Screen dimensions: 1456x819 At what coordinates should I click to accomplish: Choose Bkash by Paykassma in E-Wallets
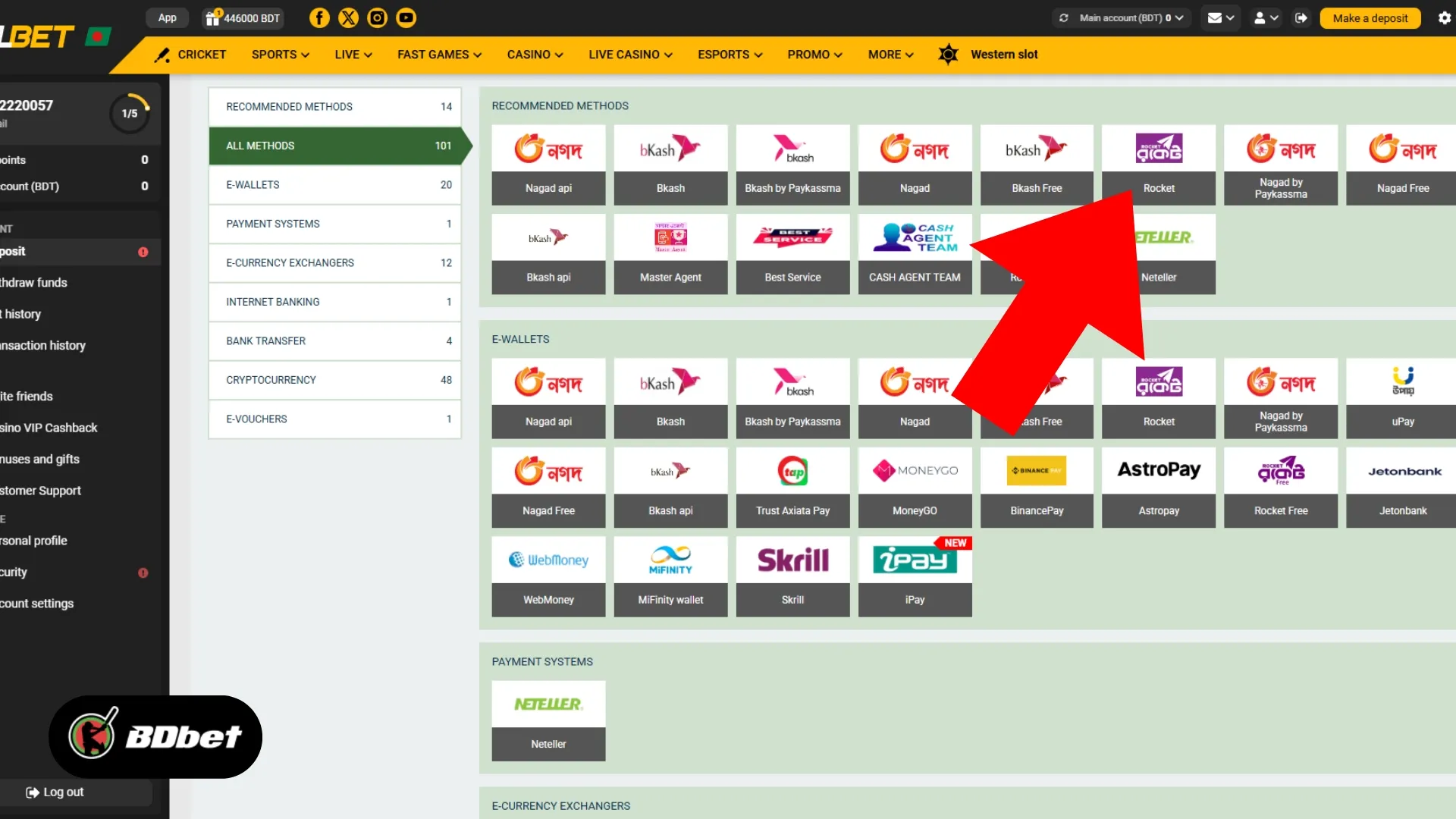pyautogui.click(x=792, y=398)
